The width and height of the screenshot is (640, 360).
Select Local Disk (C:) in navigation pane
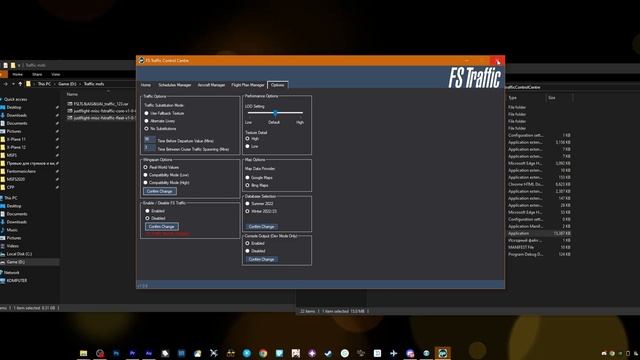[x=19, y=254]
